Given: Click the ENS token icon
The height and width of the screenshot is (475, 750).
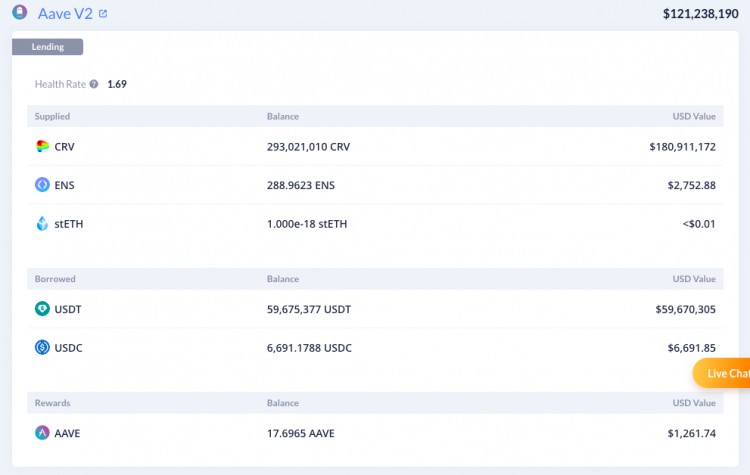Looking at the screenshot, I should pos(42,185).
